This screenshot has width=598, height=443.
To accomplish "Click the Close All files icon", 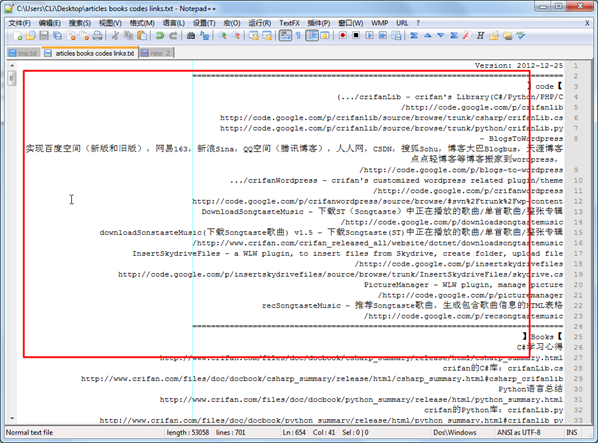I will tap(84, 36).
